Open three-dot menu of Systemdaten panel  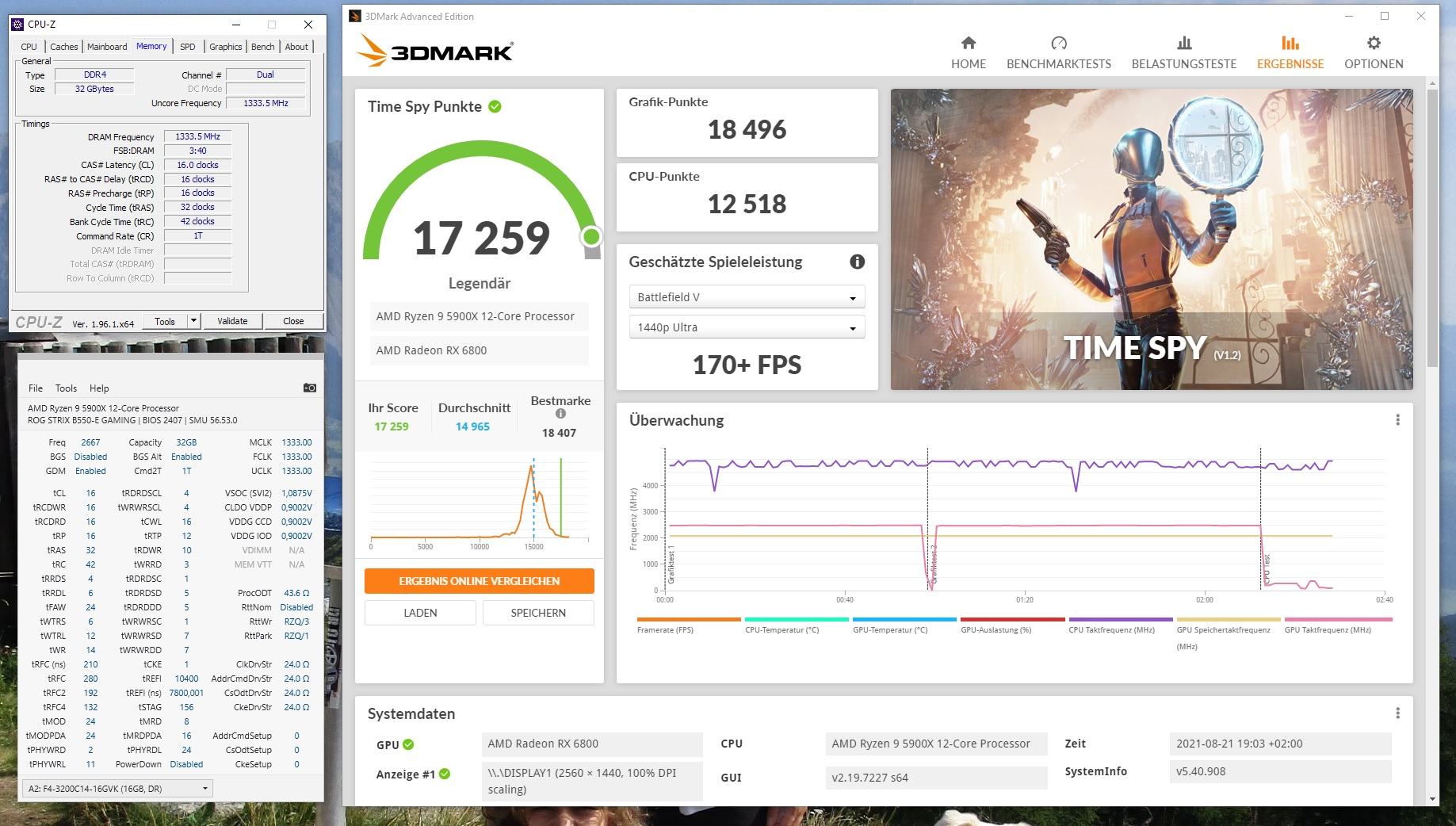(x=1397, y=713)
